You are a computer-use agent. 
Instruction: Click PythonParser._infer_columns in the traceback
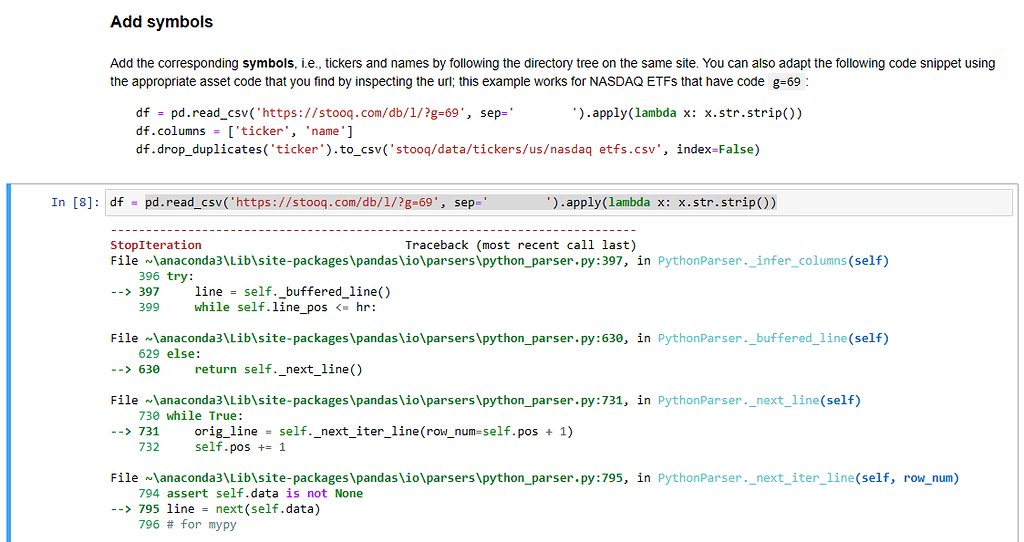[x=773, y=261]
